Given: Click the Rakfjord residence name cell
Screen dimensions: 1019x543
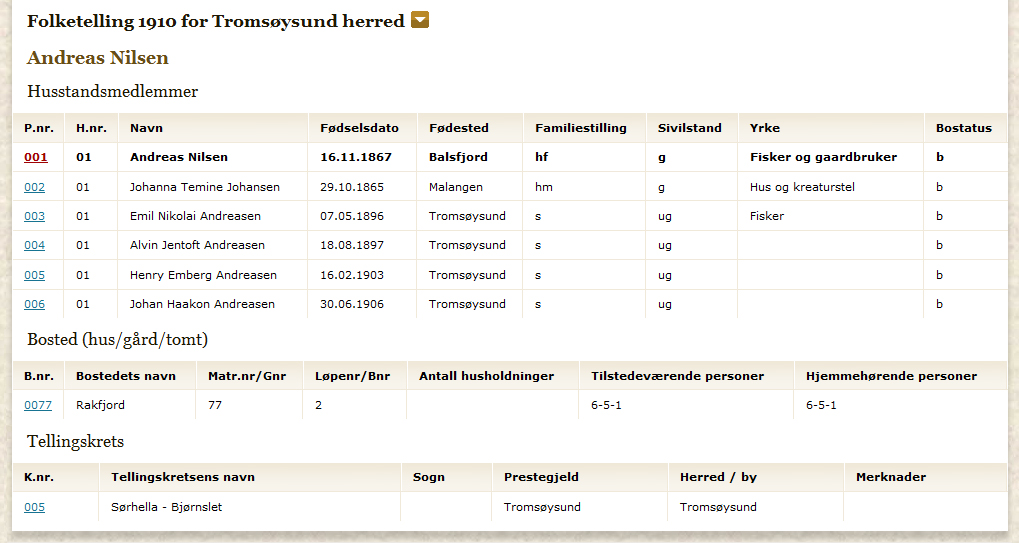Looking at the screenshot, I should click(100, 405).
